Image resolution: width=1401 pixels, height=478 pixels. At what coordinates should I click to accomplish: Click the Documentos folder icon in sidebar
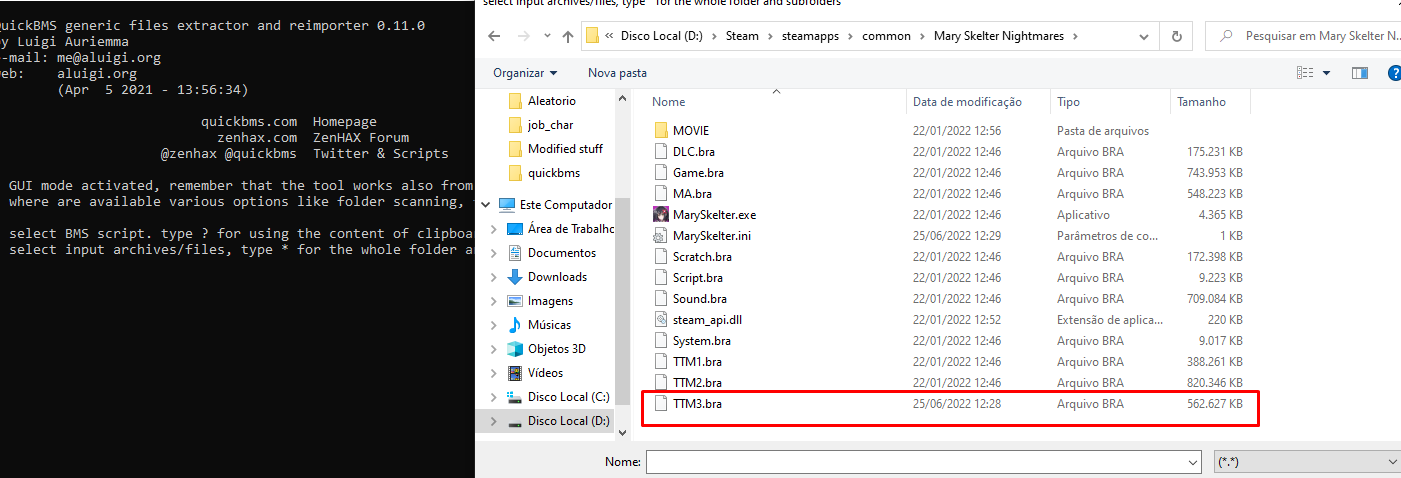click(x=515, y=253)
